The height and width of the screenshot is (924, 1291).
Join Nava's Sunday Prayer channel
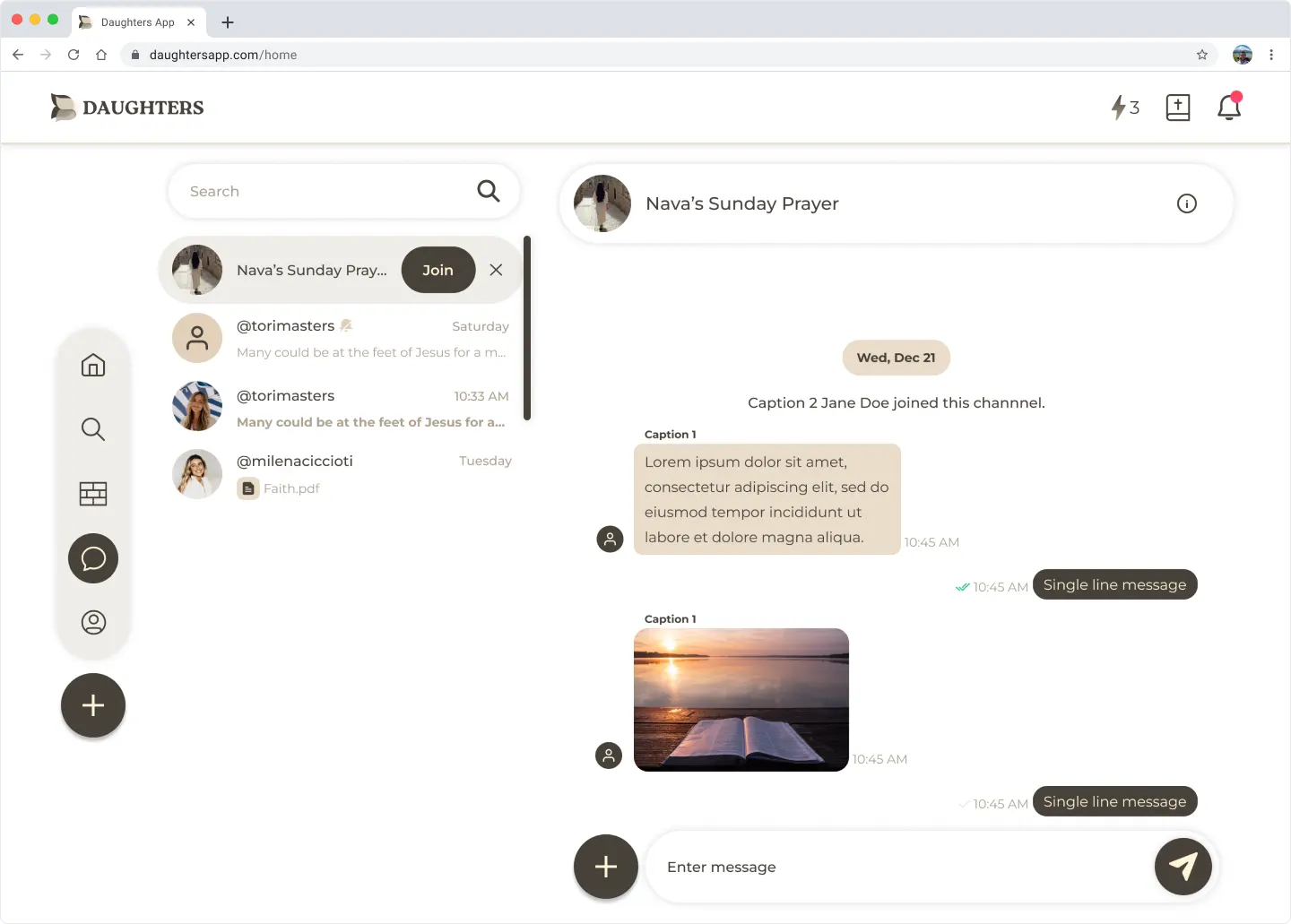tap(438, 270)
